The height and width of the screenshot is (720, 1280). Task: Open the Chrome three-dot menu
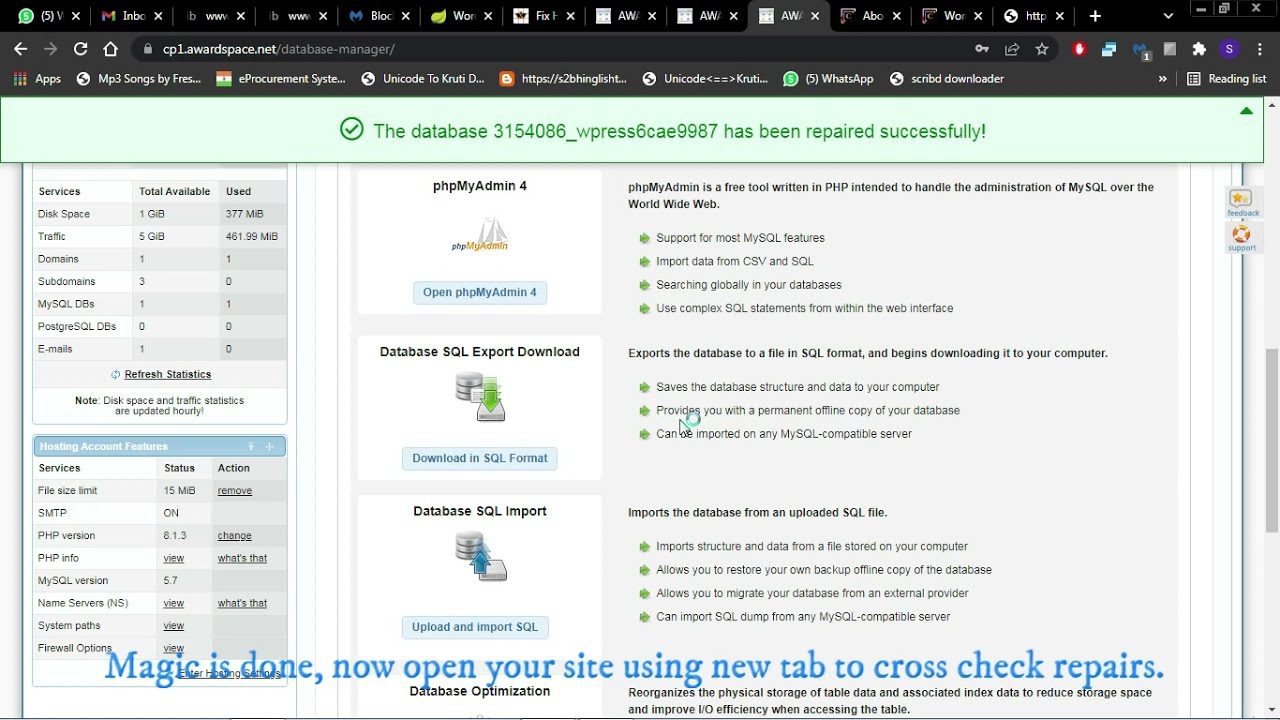point(1260,49)
